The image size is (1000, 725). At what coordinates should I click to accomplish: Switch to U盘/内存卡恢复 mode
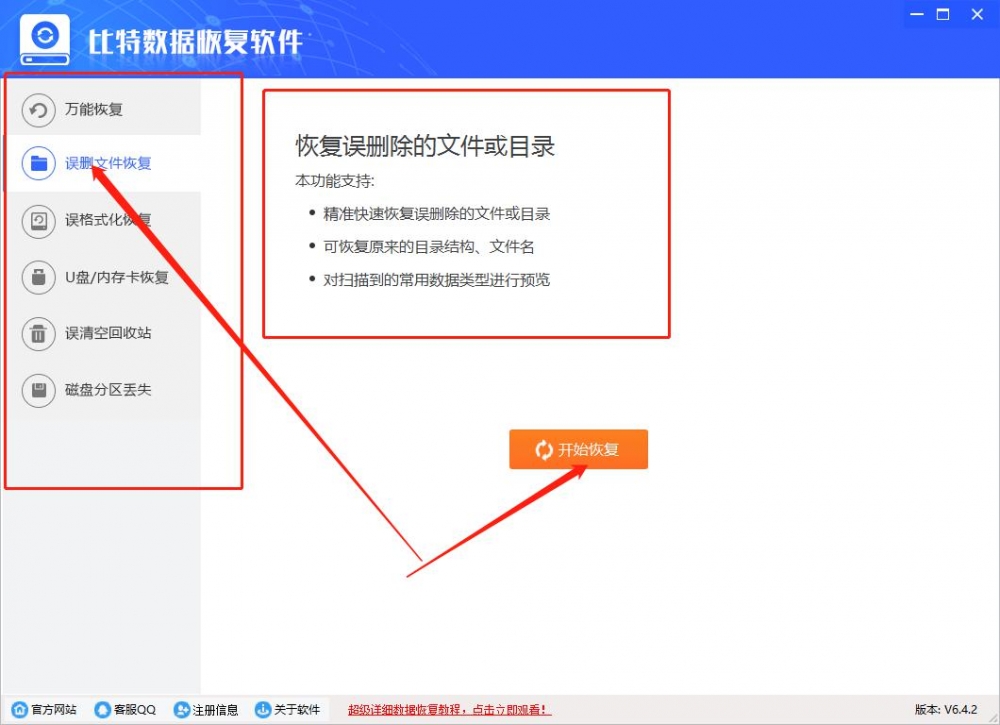[x=117, y=277]
